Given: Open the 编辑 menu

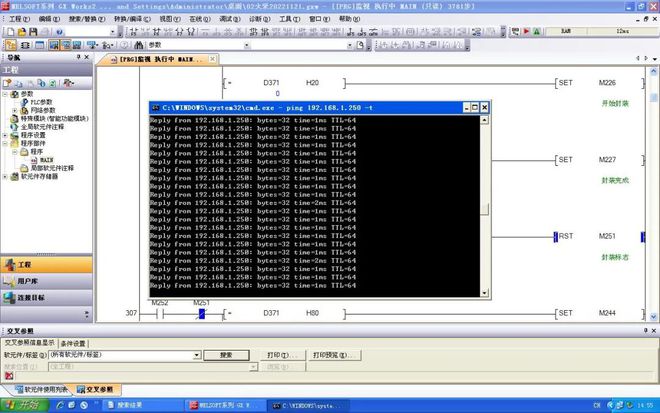Looking at the screenshot, I should [49, 19].
